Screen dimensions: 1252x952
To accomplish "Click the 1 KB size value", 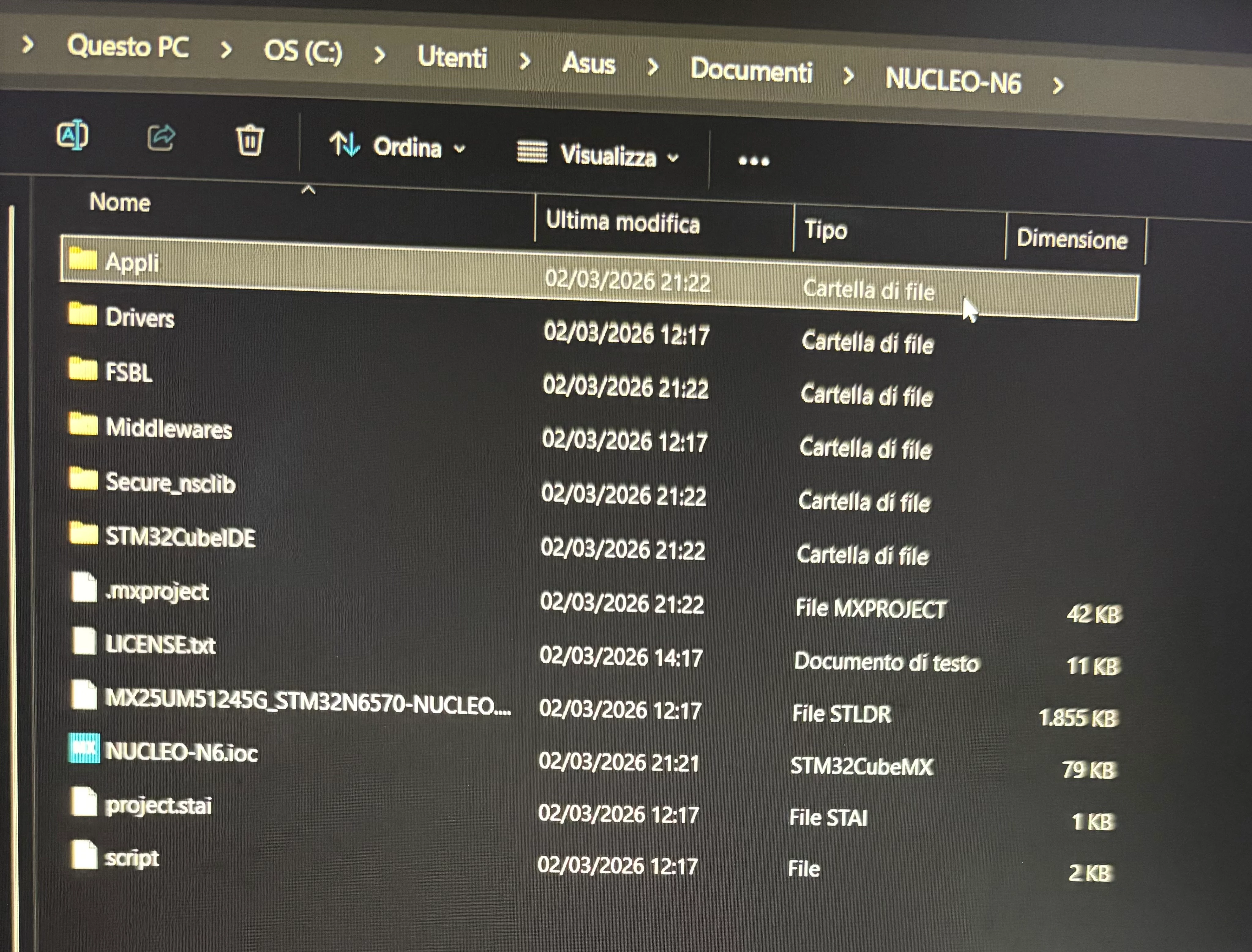I will [x=1093, y=822].
